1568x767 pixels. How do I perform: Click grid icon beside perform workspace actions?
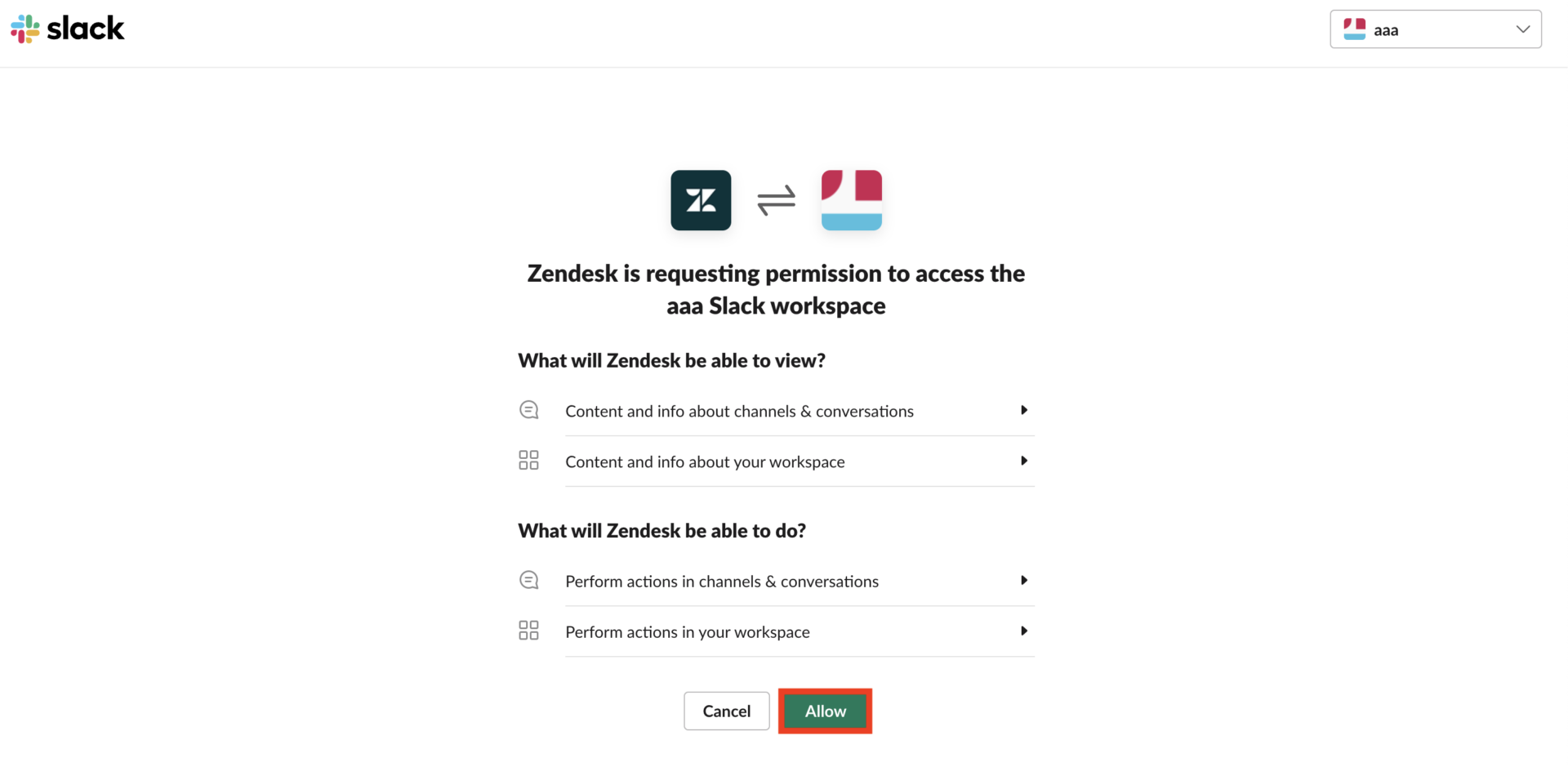tap(528, 630)
